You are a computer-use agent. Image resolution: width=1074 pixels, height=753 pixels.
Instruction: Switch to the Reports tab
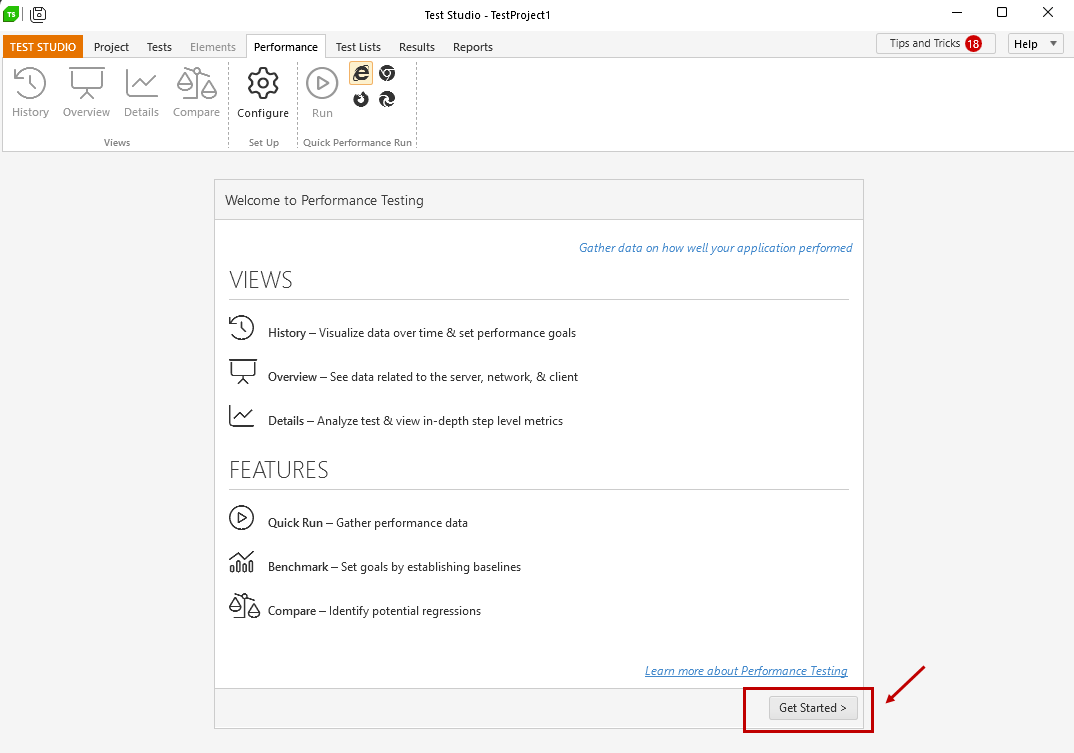click(473, 47)
